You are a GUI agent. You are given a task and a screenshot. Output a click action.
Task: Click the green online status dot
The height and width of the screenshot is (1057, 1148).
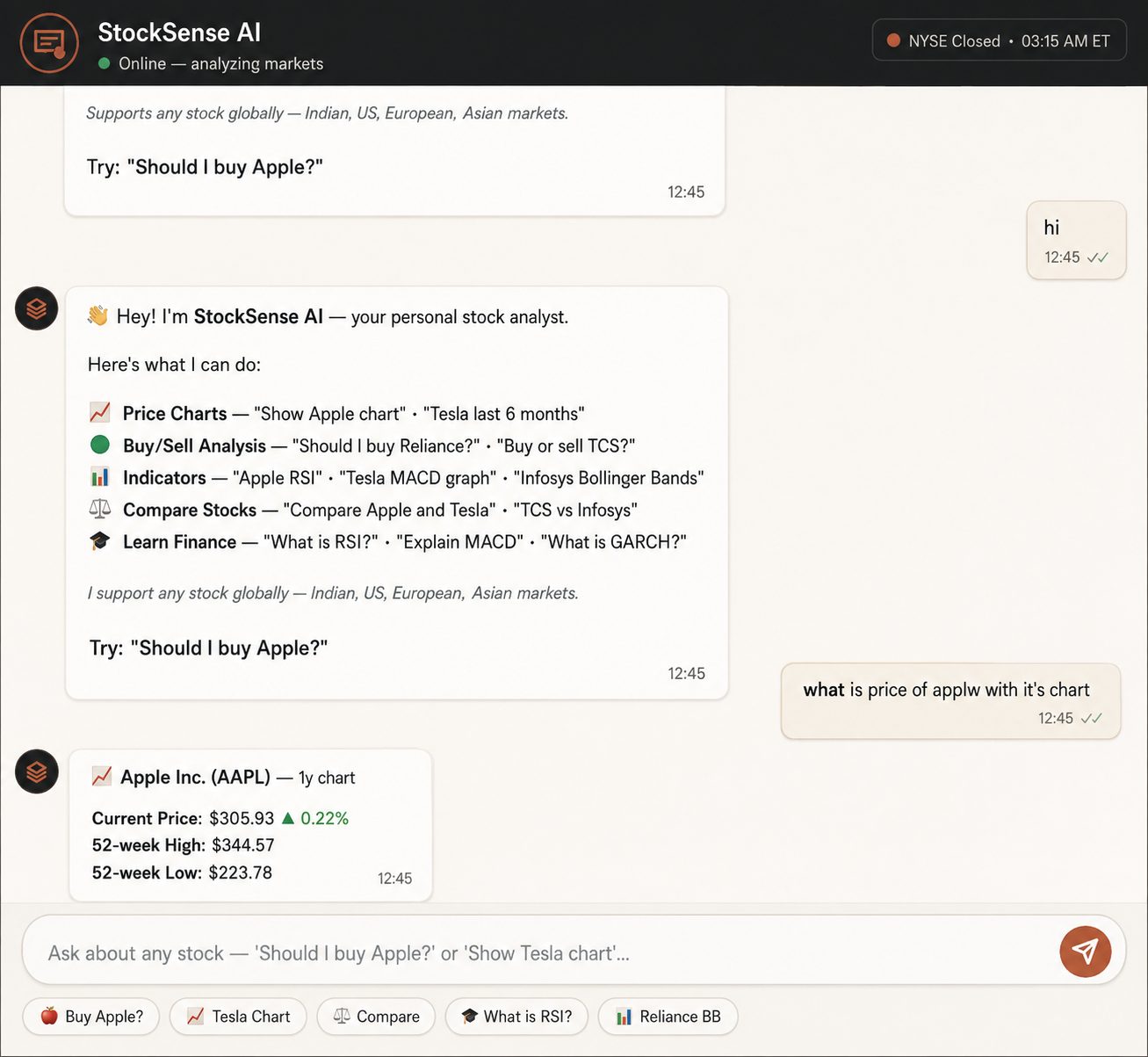105,63
